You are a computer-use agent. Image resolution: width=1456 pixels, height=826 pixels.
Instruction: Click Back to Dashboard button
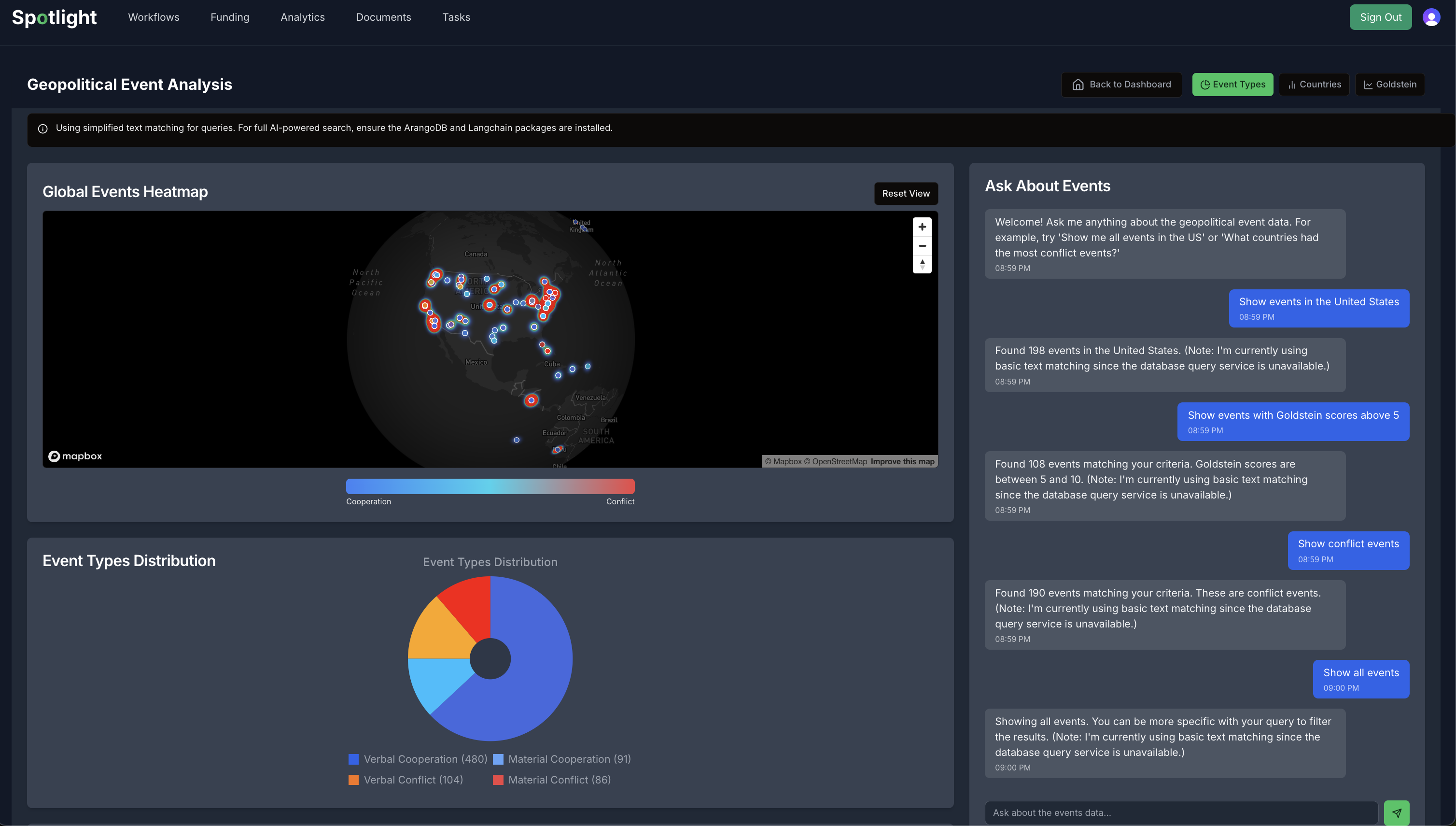(1121, 85)
